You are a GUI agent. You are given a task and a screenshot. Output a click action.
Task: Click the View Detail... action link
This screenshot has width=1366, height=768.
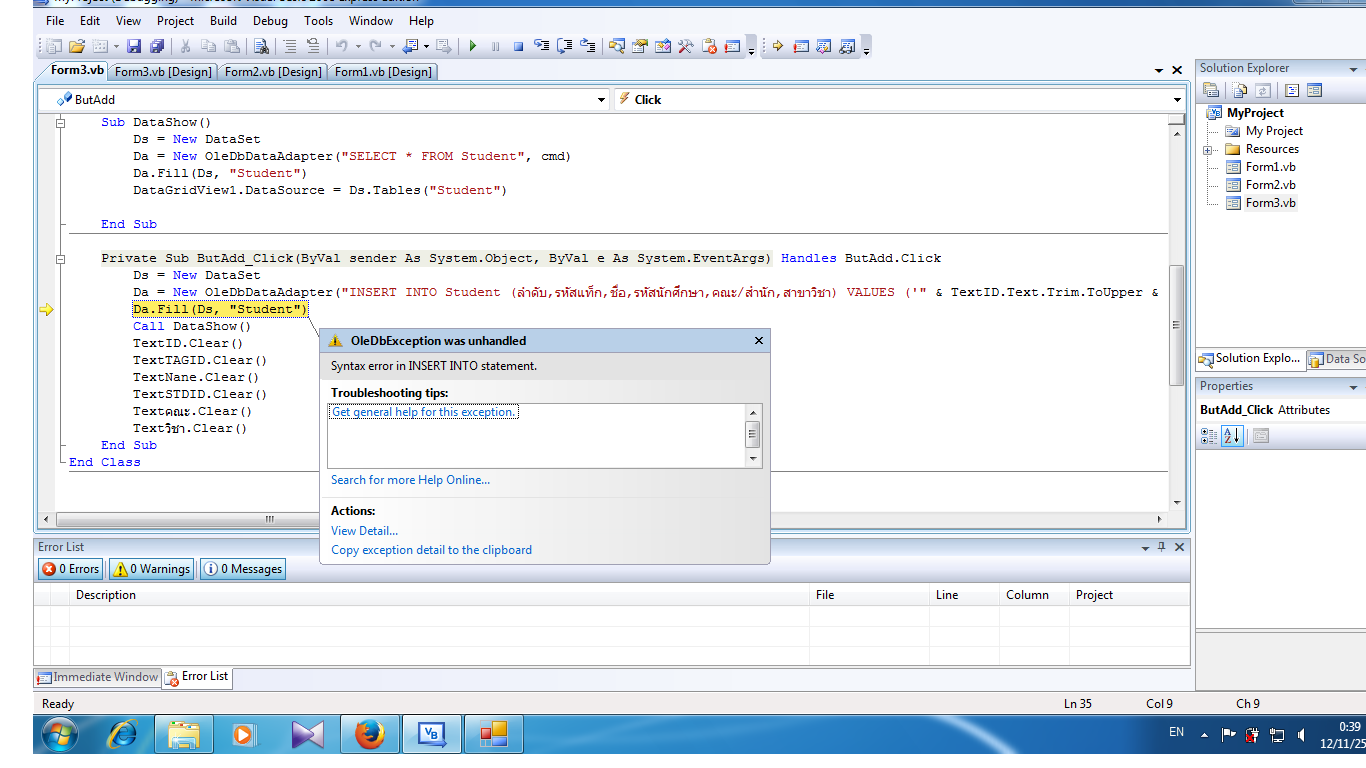pos(364,531)
